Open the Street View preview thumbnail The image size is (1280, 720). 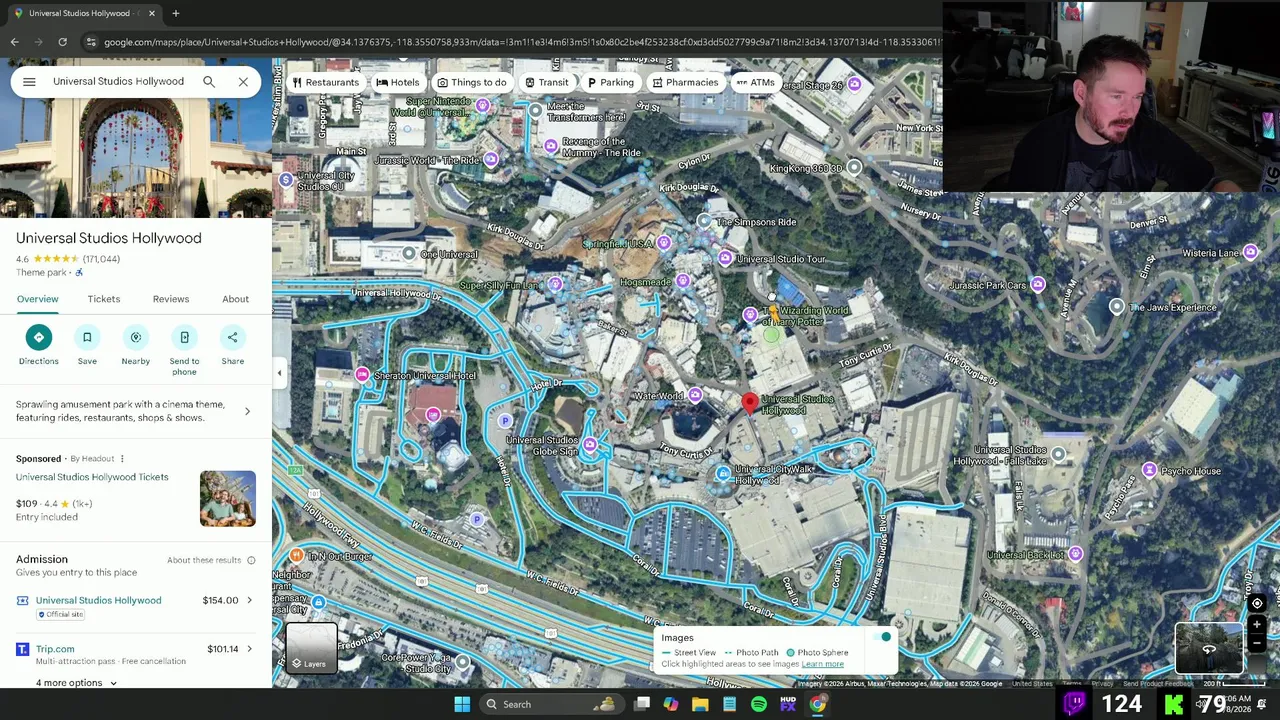pos(1208,648)
